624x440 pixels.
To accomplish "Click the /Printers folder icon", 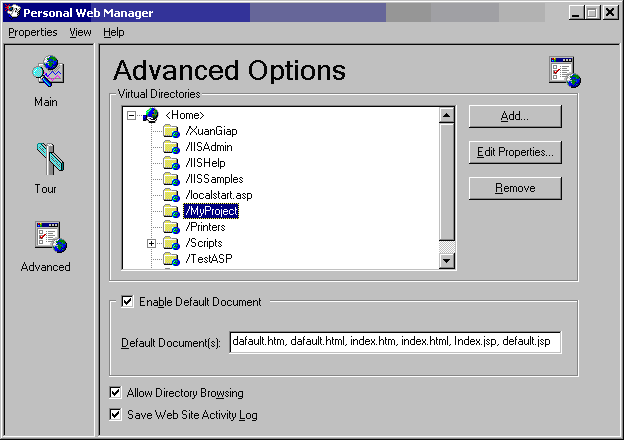I will coord(170,227).
